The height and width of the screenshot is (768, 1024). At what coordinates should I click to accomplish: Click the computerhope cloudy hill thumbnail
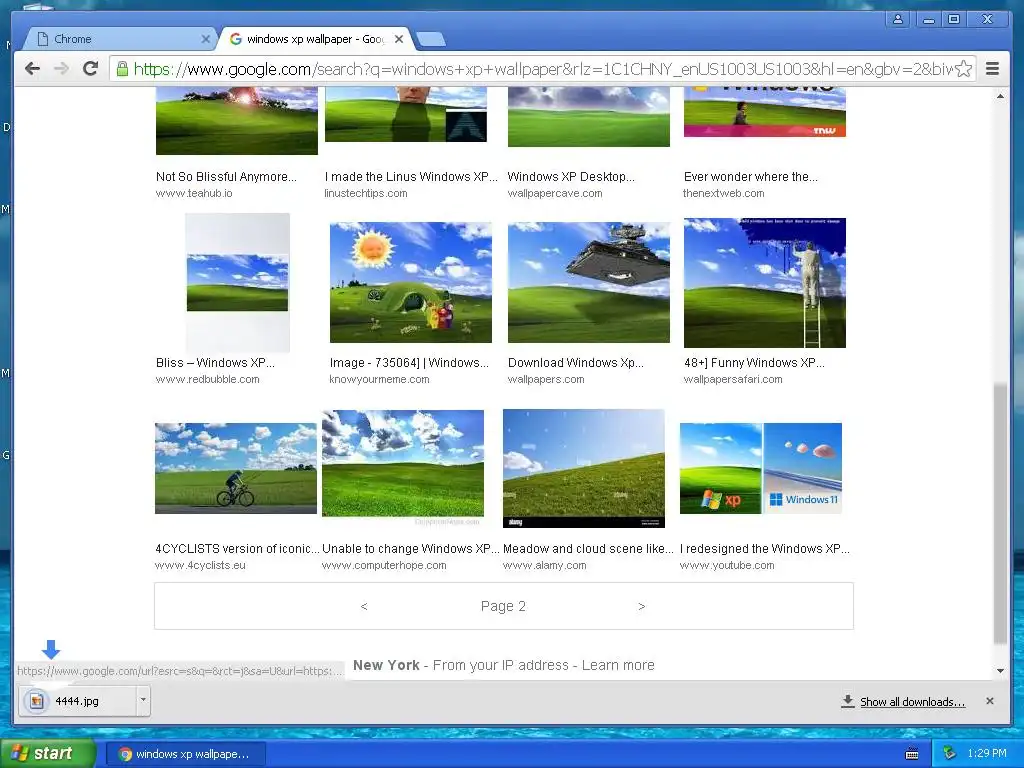click(x=403, y=468)
